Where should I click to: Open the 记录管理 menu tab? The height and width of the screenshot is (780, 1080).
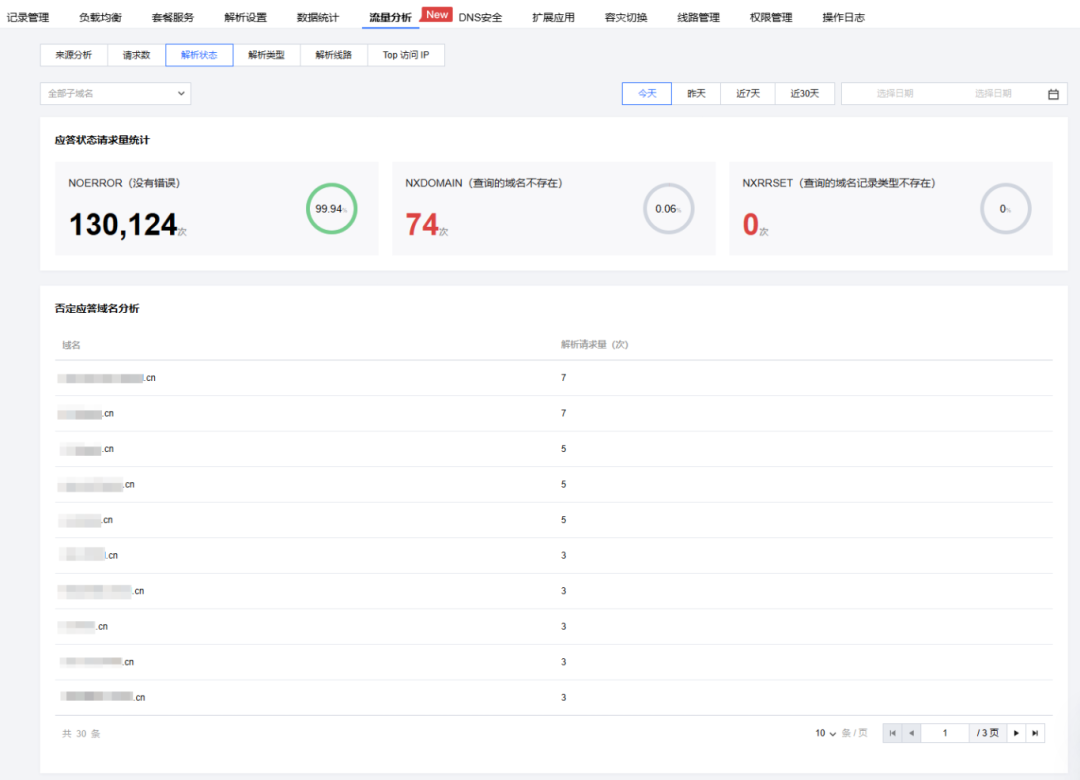(28, 17)
